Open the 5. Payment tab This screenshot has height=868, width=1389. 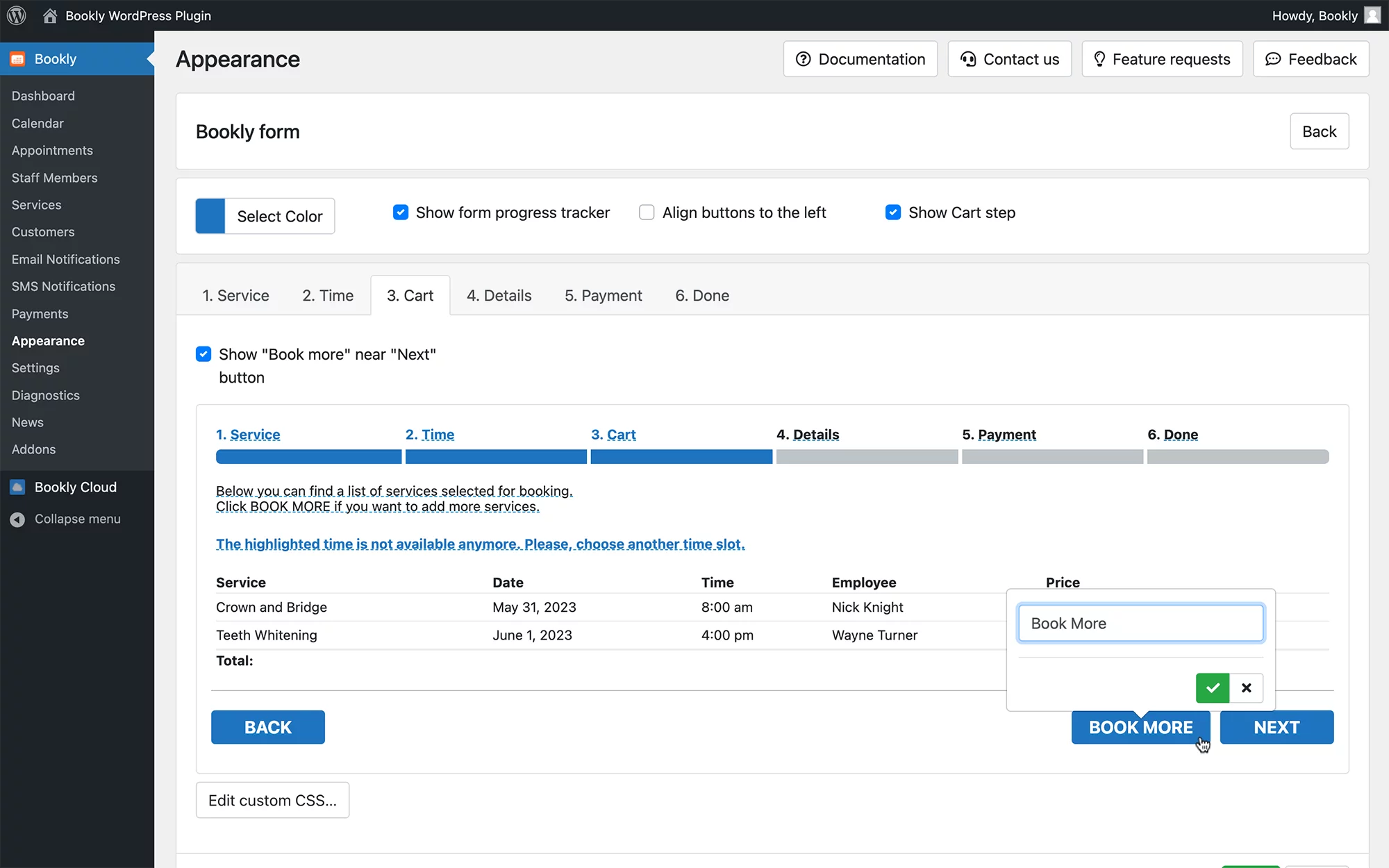click(x=604, y=296)
